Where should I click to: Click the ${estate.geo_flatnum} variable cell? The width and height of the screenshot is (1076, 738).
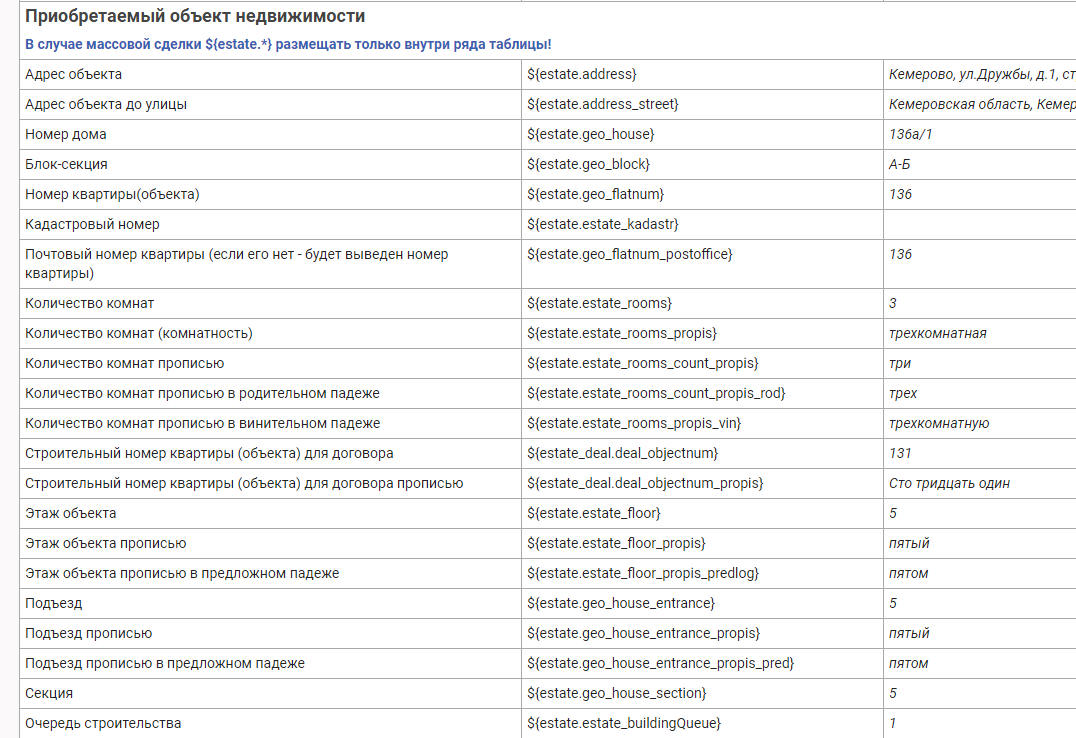595,194
